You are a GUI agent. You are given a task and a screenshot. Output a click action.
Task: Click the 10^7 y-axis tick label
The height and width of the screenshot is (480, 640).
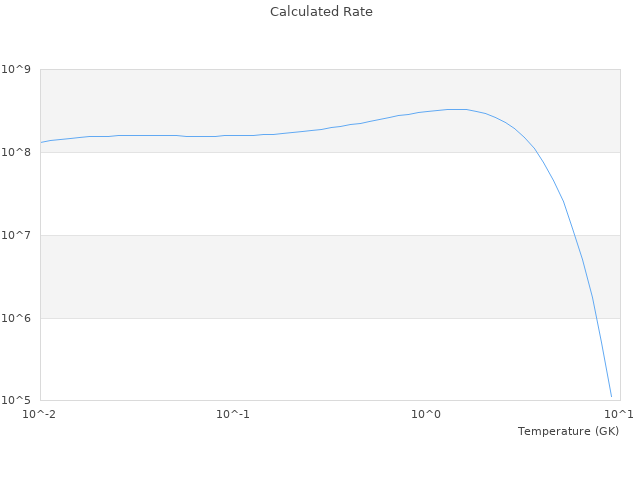point(18,235)
